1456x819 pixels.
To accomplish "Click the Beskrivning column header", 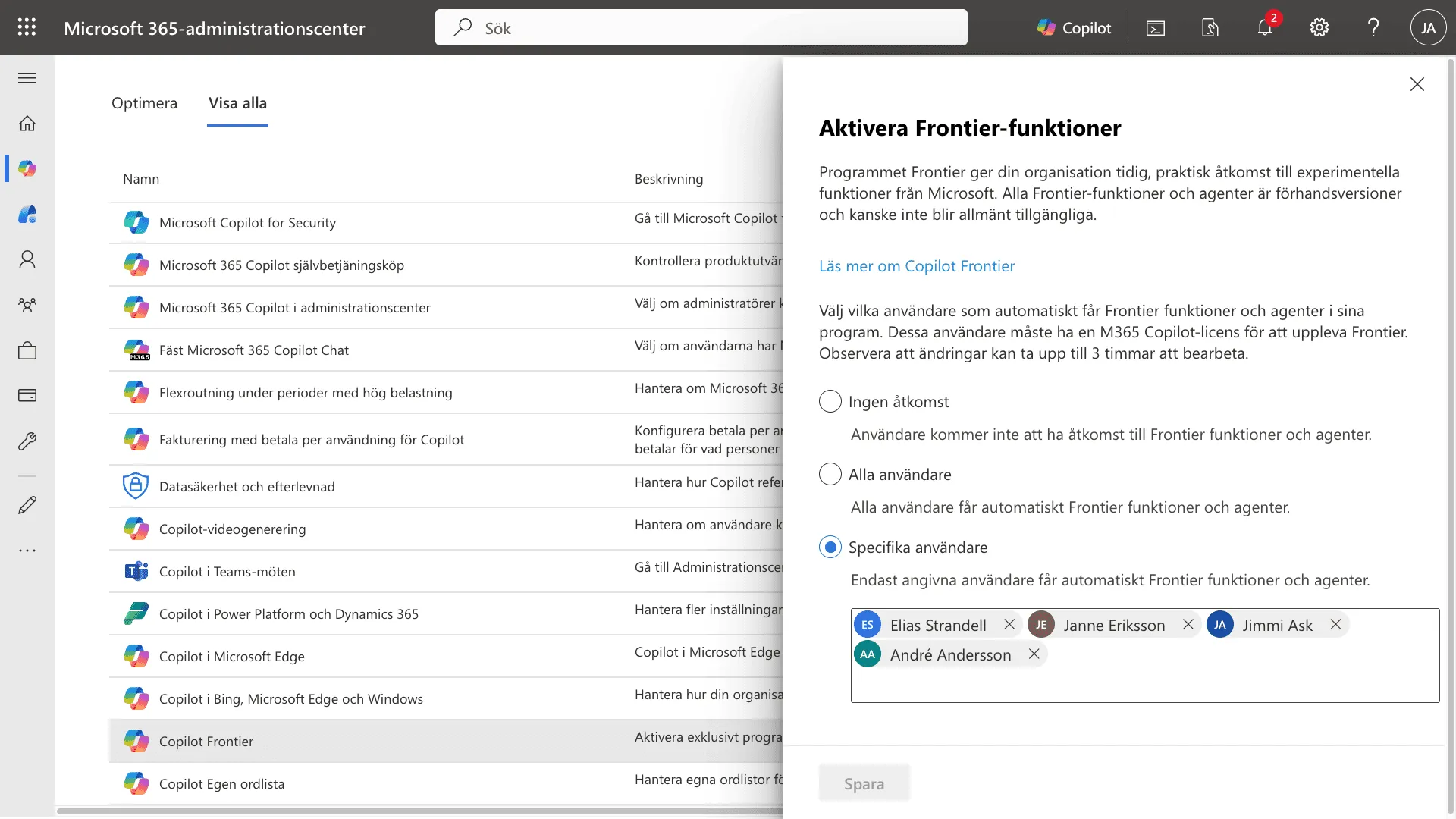I will pos(669,179).
